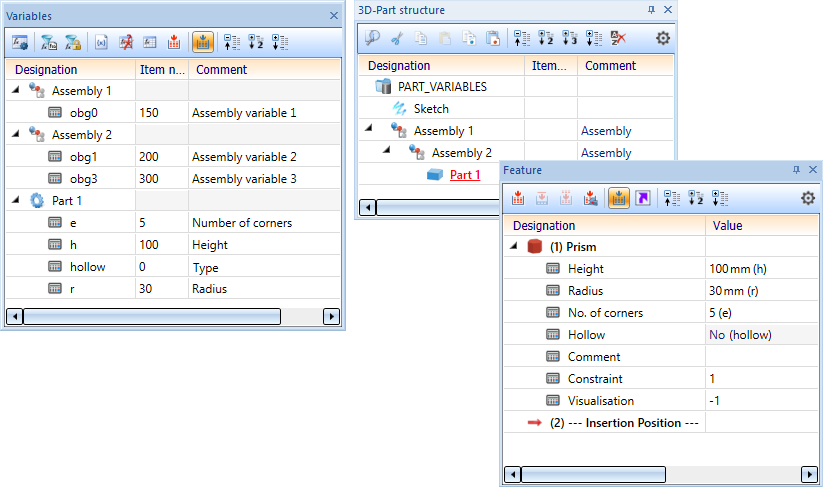The image size is (823, 487).
Task: Collapse Assembly 2 in Variables tree
Action: pos(16,134)
